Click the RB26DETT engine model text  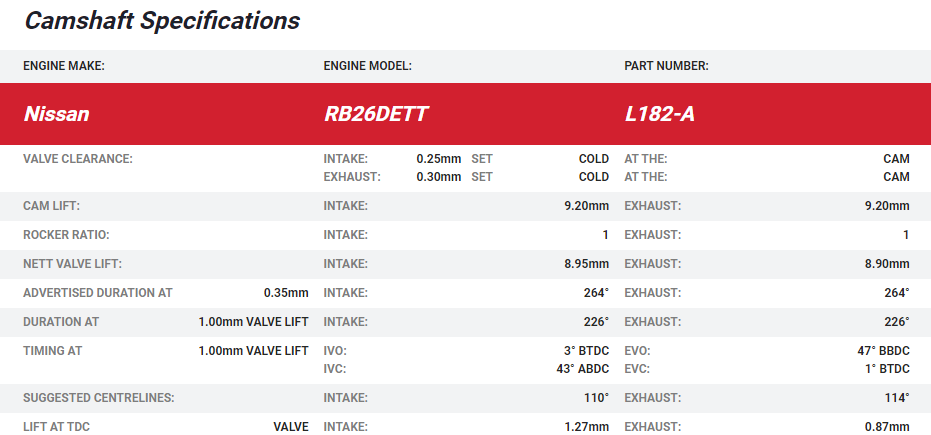(376, 114)
